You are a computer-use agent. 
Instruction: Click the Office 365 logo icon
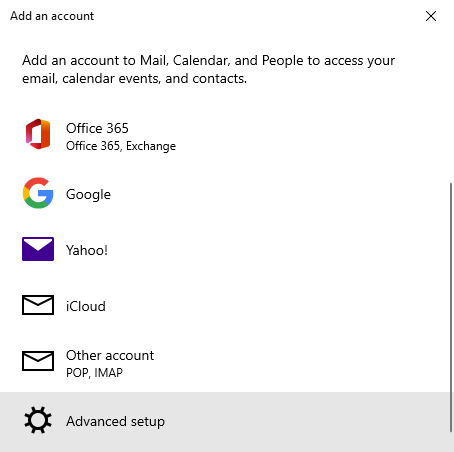38,134
